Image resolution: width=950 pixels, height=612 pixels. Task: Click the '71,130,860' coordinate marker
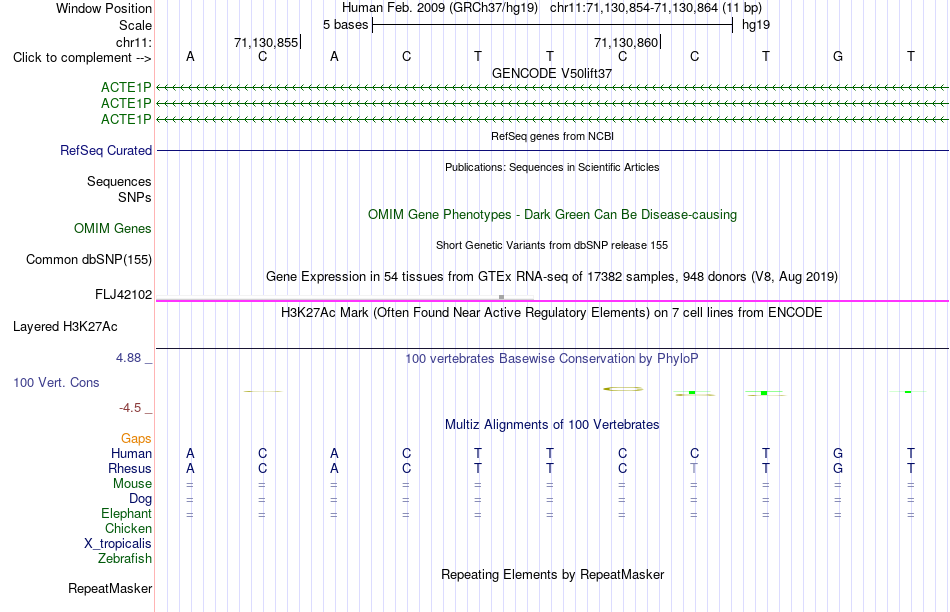(626, 42)
